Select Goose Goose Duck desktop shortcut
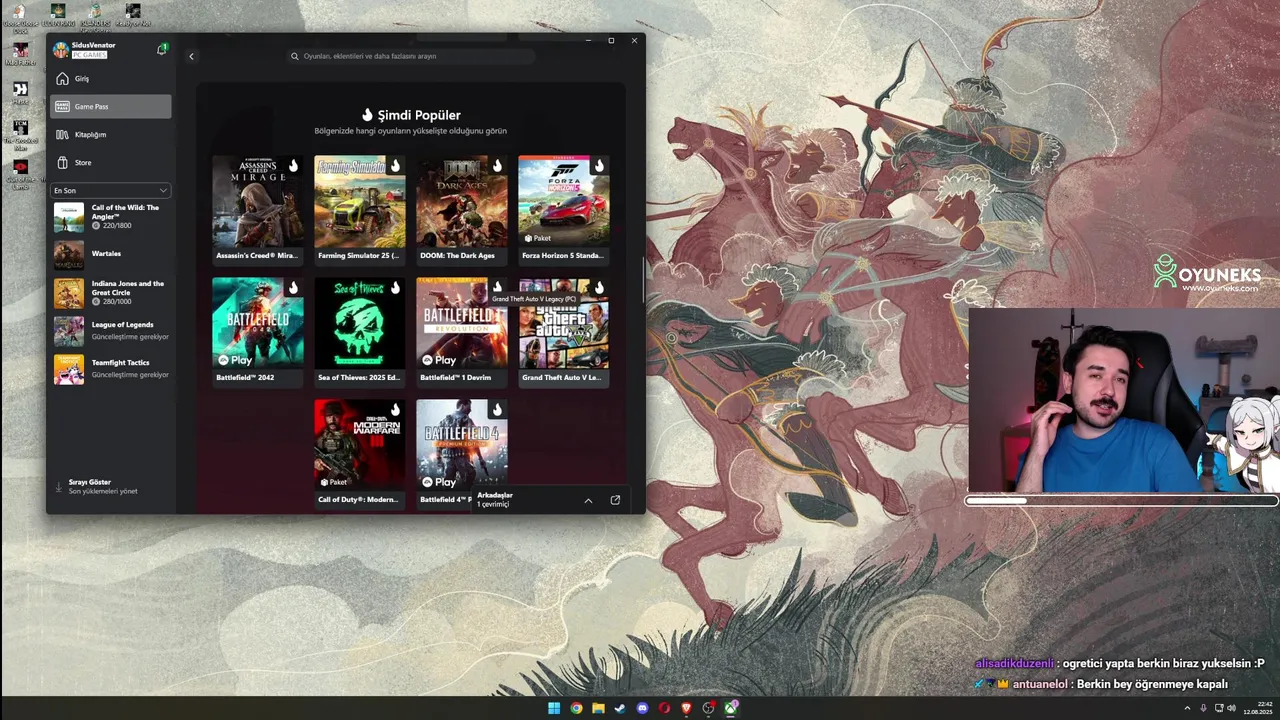 tap(19, 18)
